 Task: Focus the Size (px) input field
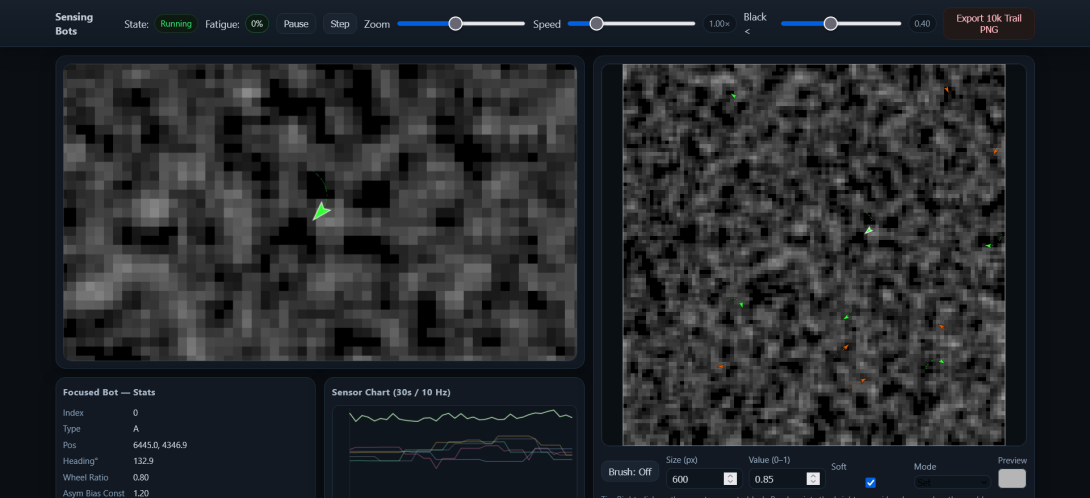tap(704, 479)
